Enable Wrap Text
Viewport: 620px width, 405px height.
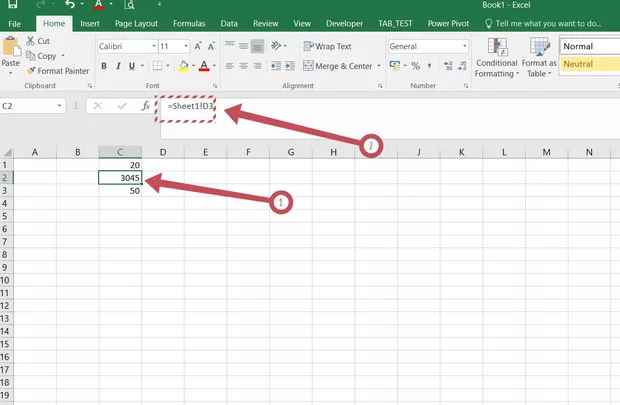point(327,46)
